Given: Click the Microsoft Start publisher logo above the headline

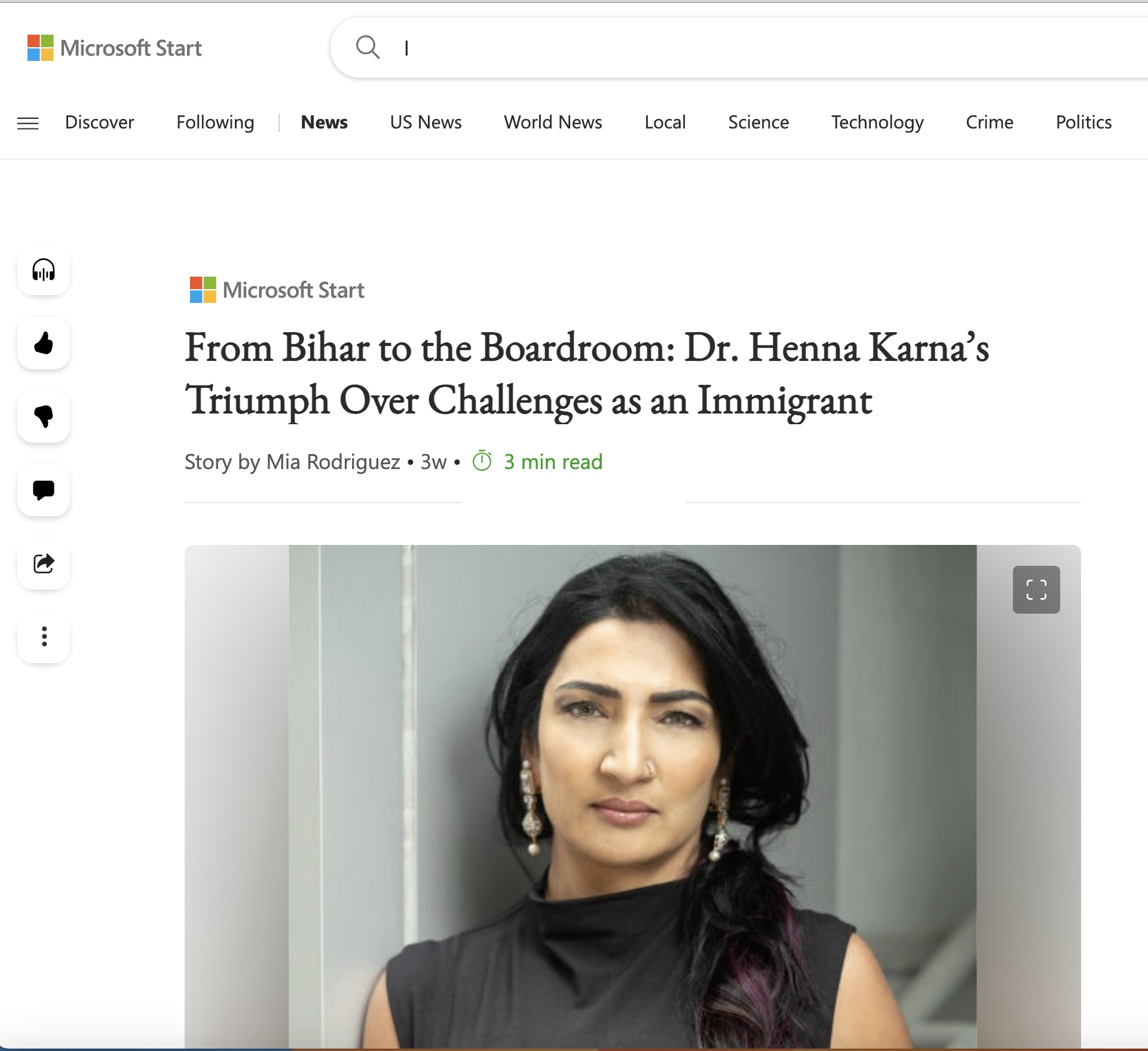Looking at the screenshot, I should click(x=277, y=290).
